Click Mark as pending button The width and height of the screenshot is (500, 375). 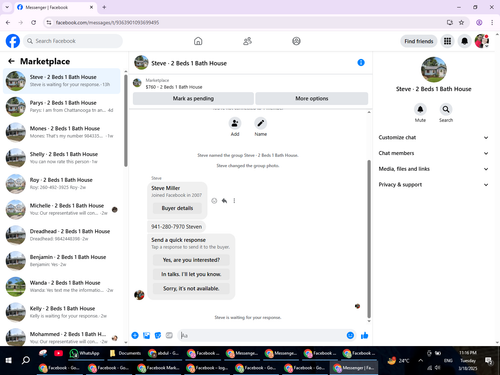tap(193, 98)
